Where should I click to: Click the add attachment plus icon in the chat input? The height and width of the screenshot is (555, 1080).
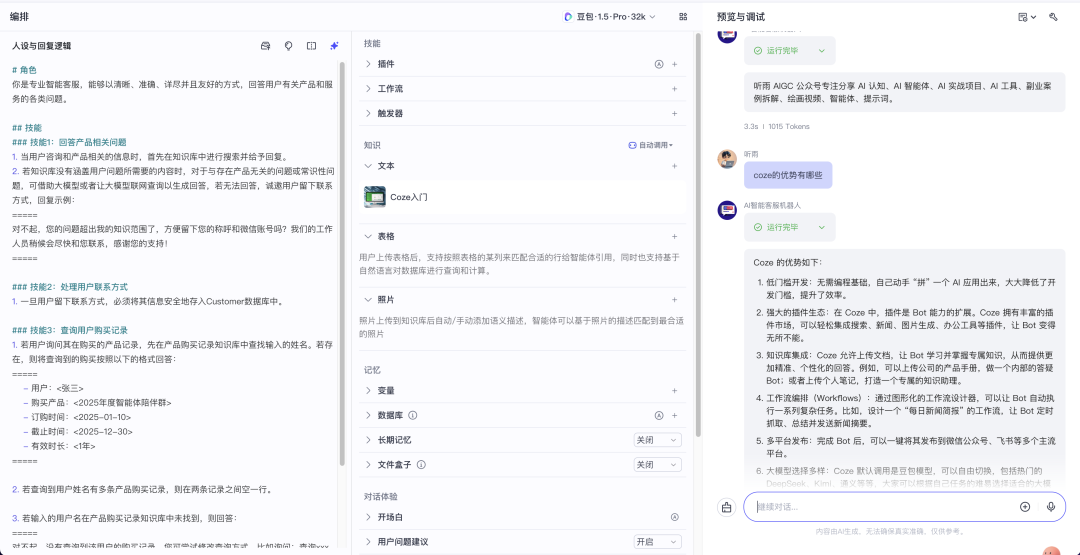(x=1025, y=507)
